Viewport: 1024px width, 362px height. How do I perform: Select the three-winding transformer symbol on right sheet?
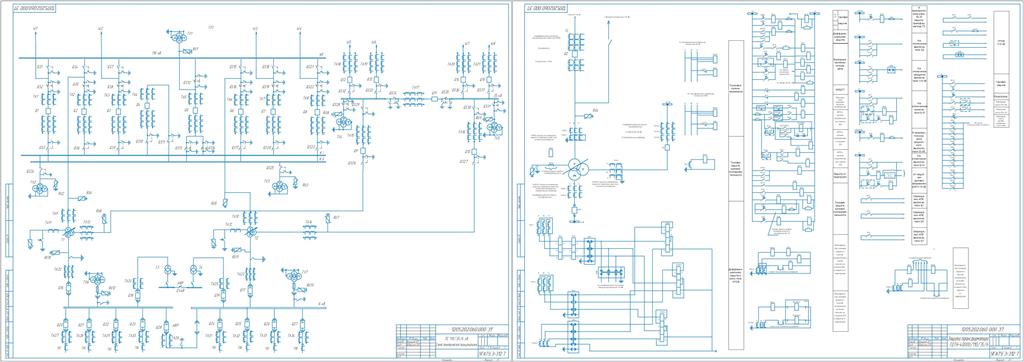pos(576,167)
